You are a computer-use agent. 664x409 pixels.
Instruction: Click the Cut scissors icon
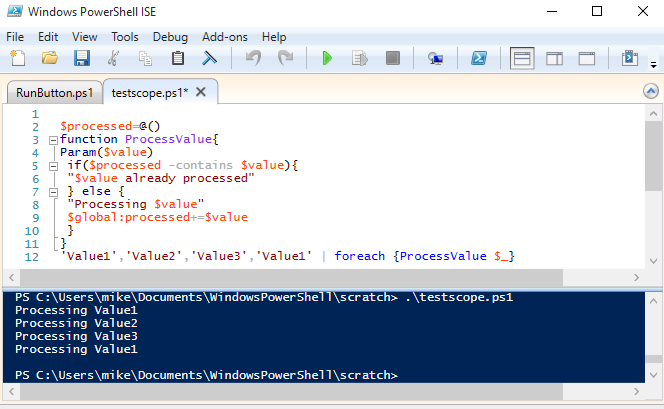coord(113,58)
